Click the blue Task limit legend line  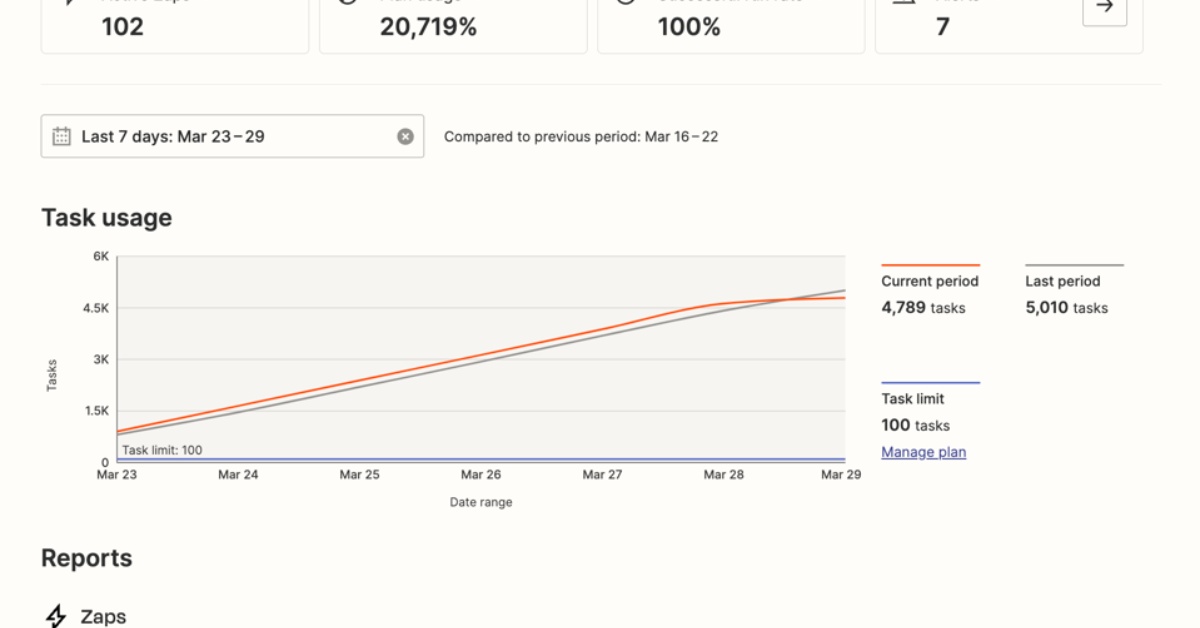tap(930, 383)
